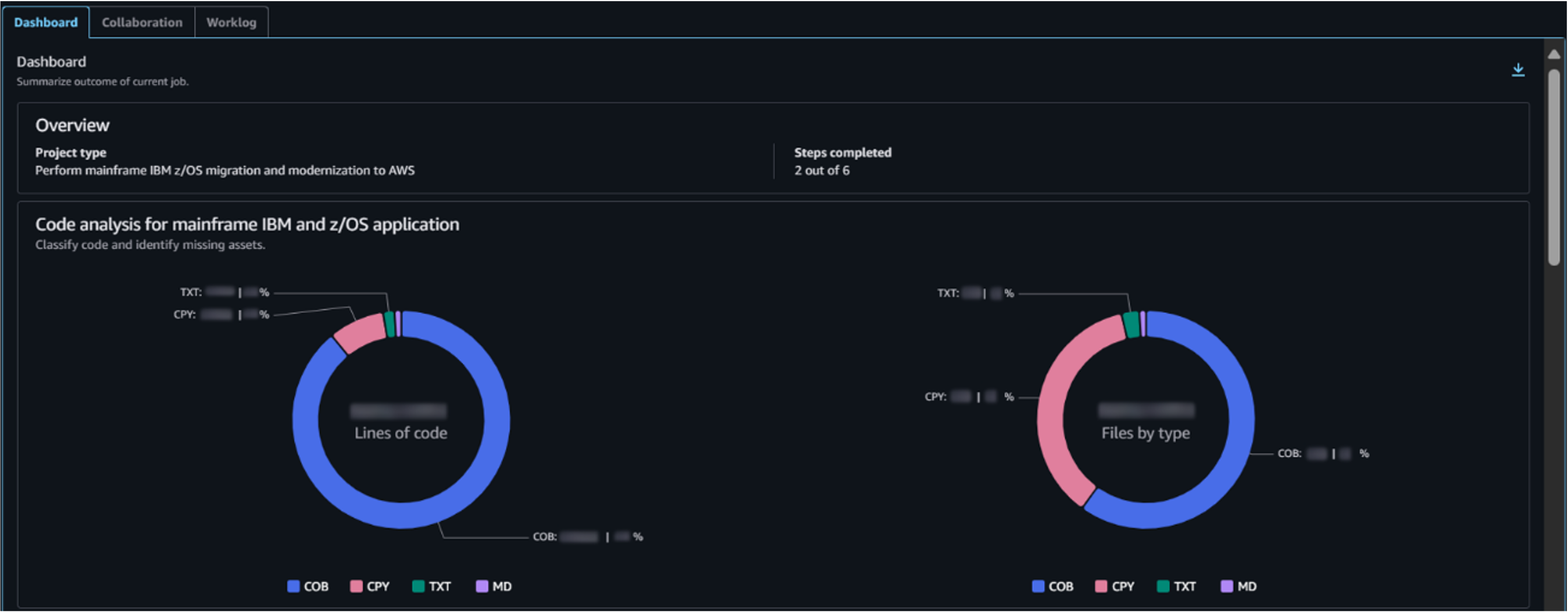Click scrollbar up arrow
Viewport: 1568px width, 612px height.
click(1554, 54)
